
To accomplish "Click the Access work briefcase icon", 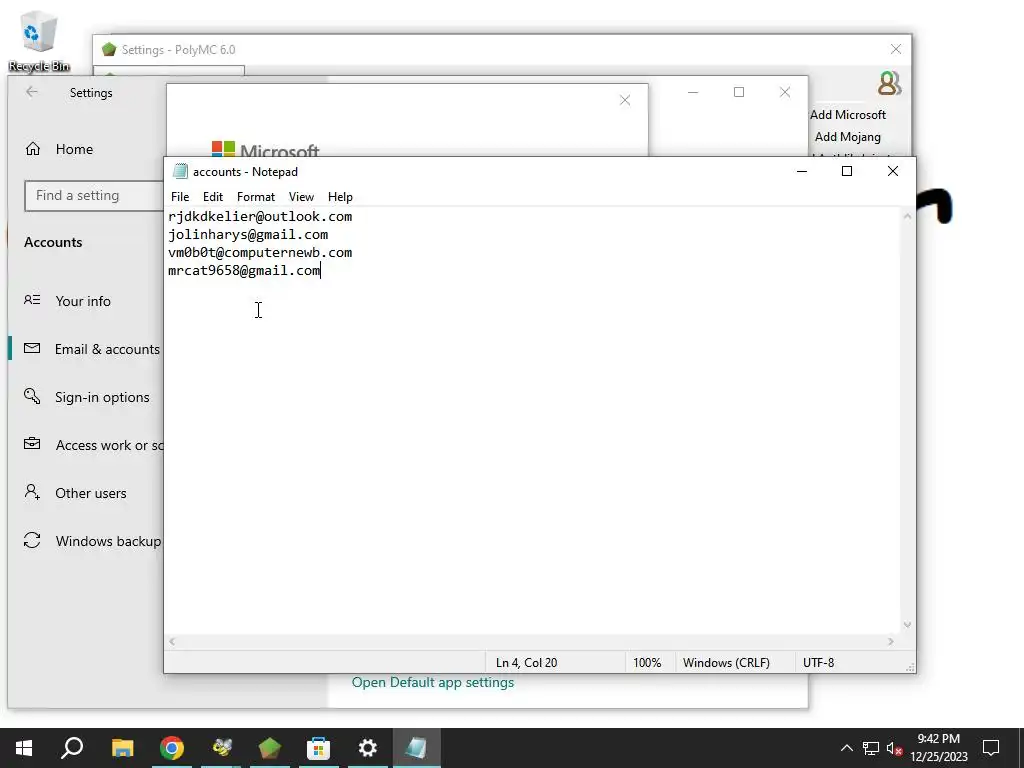I will [32, 443].
